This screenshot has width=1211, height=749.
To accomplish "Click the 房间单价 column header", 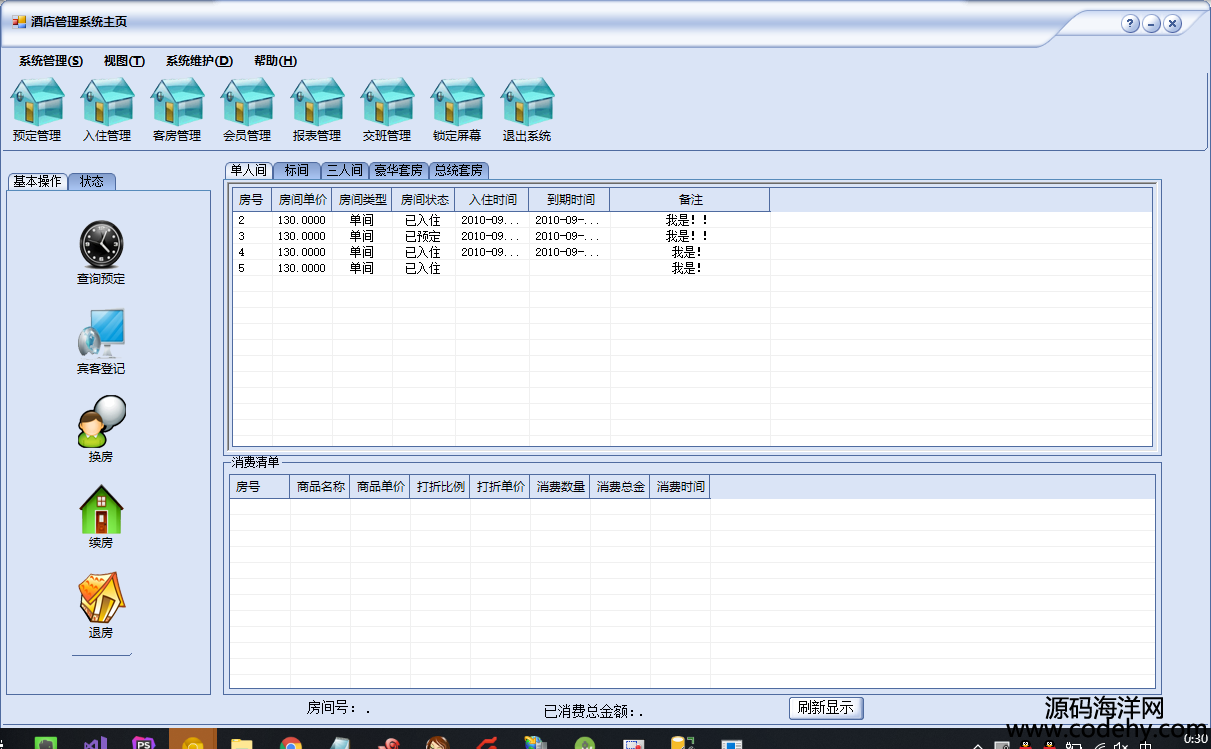I will click(x=302, y=200).
